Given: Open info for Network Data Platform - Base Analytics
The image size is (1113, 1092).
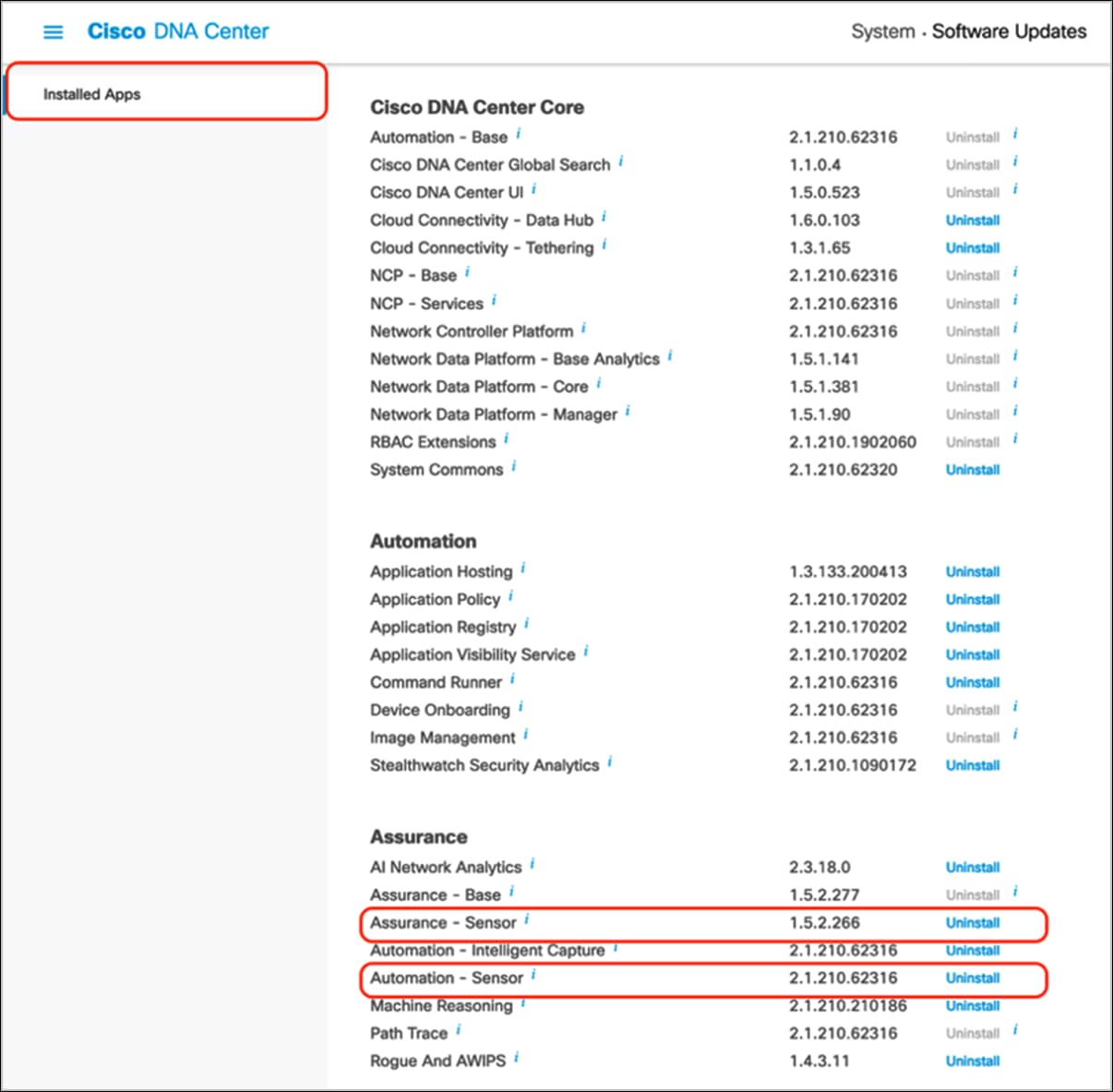Looking at the screenshot, I should point(670,355).
